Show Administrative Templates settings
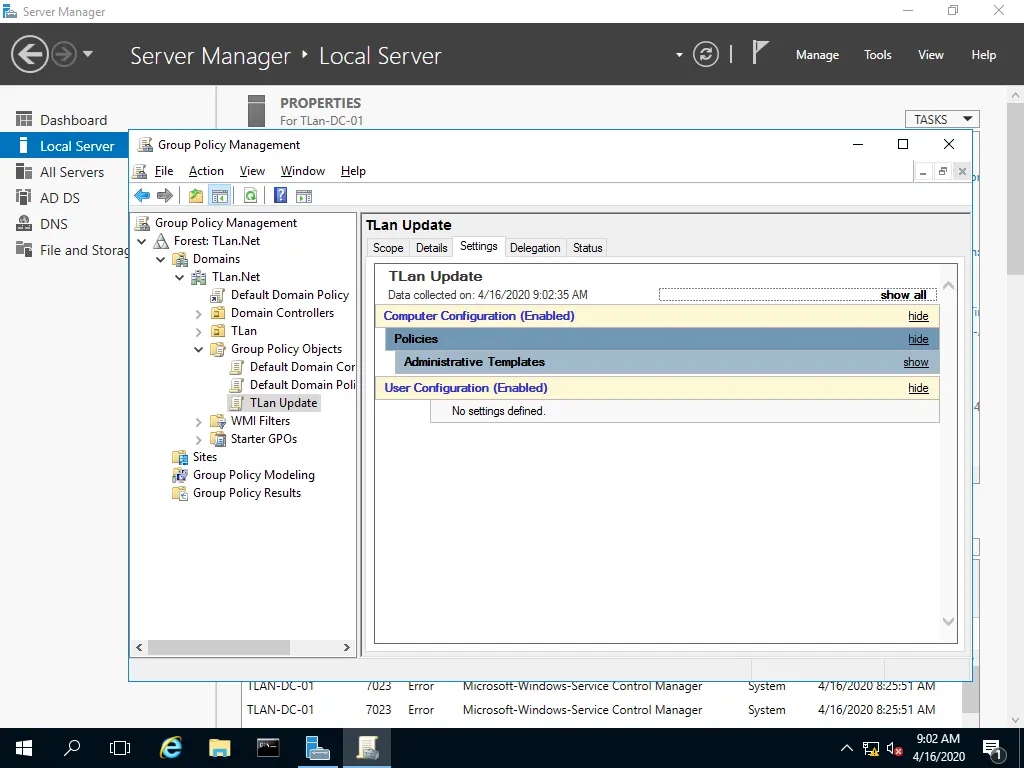Image resolution: width=1024 pixels, height=768 pixels. pos(916,362)
